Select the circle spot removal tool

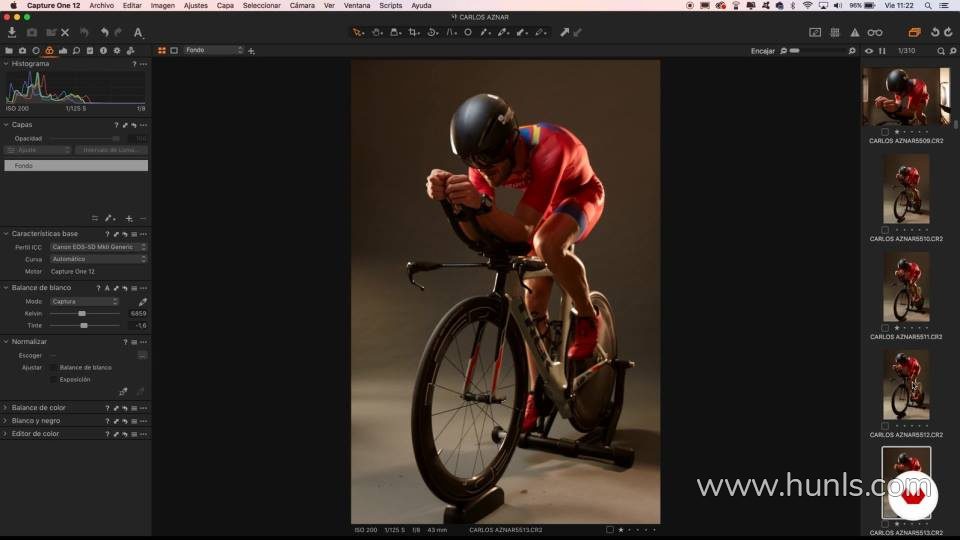coord(468,32)
